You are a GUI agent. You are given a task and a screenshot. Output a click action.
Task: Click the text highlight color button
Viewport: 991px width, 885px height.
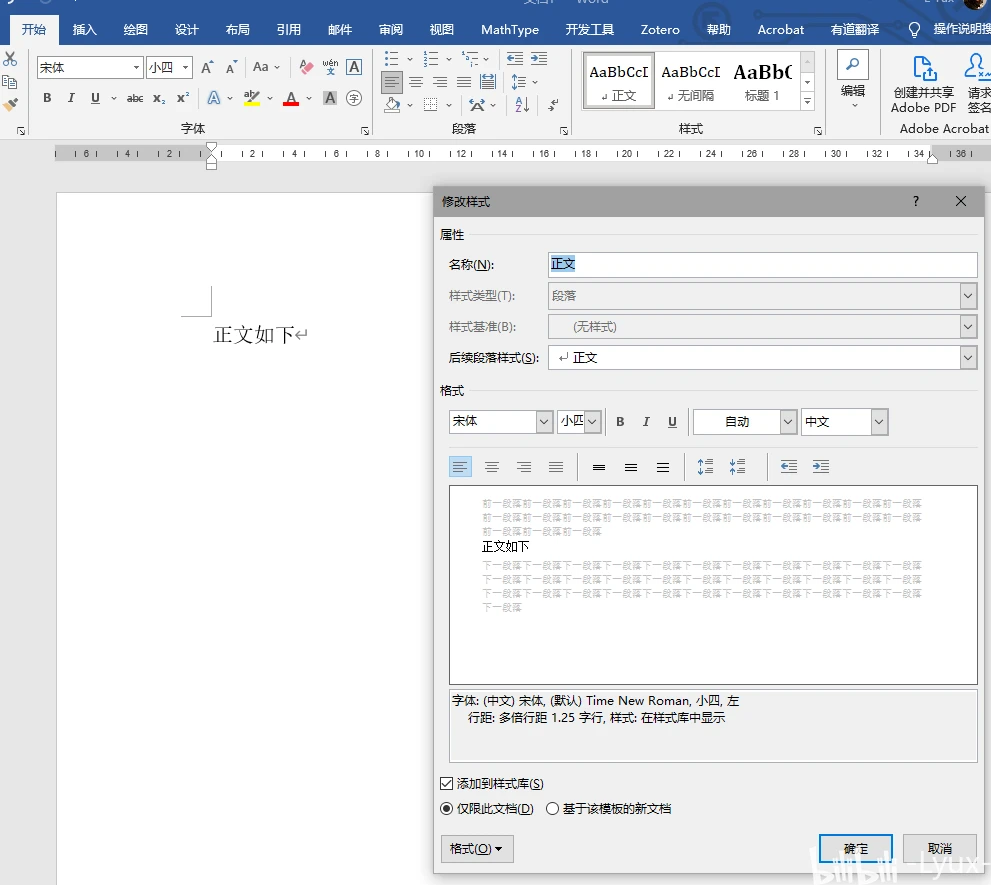252,98
